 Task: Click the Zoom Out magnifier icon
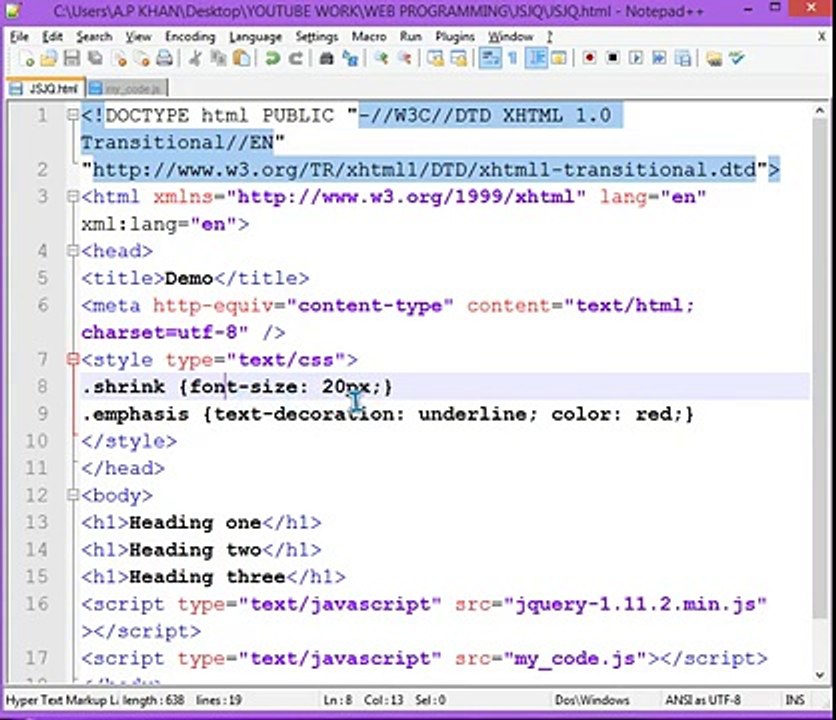[x=404, y=58]
